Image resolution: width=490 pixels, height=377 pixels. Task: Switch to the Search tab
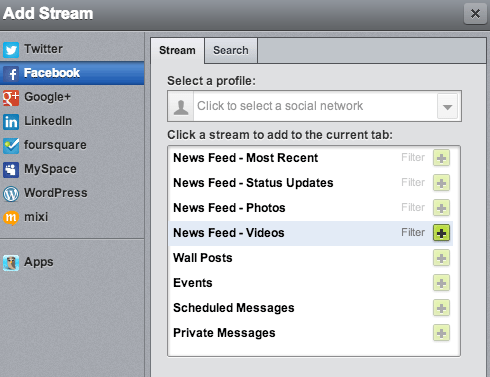click(231, 50)
